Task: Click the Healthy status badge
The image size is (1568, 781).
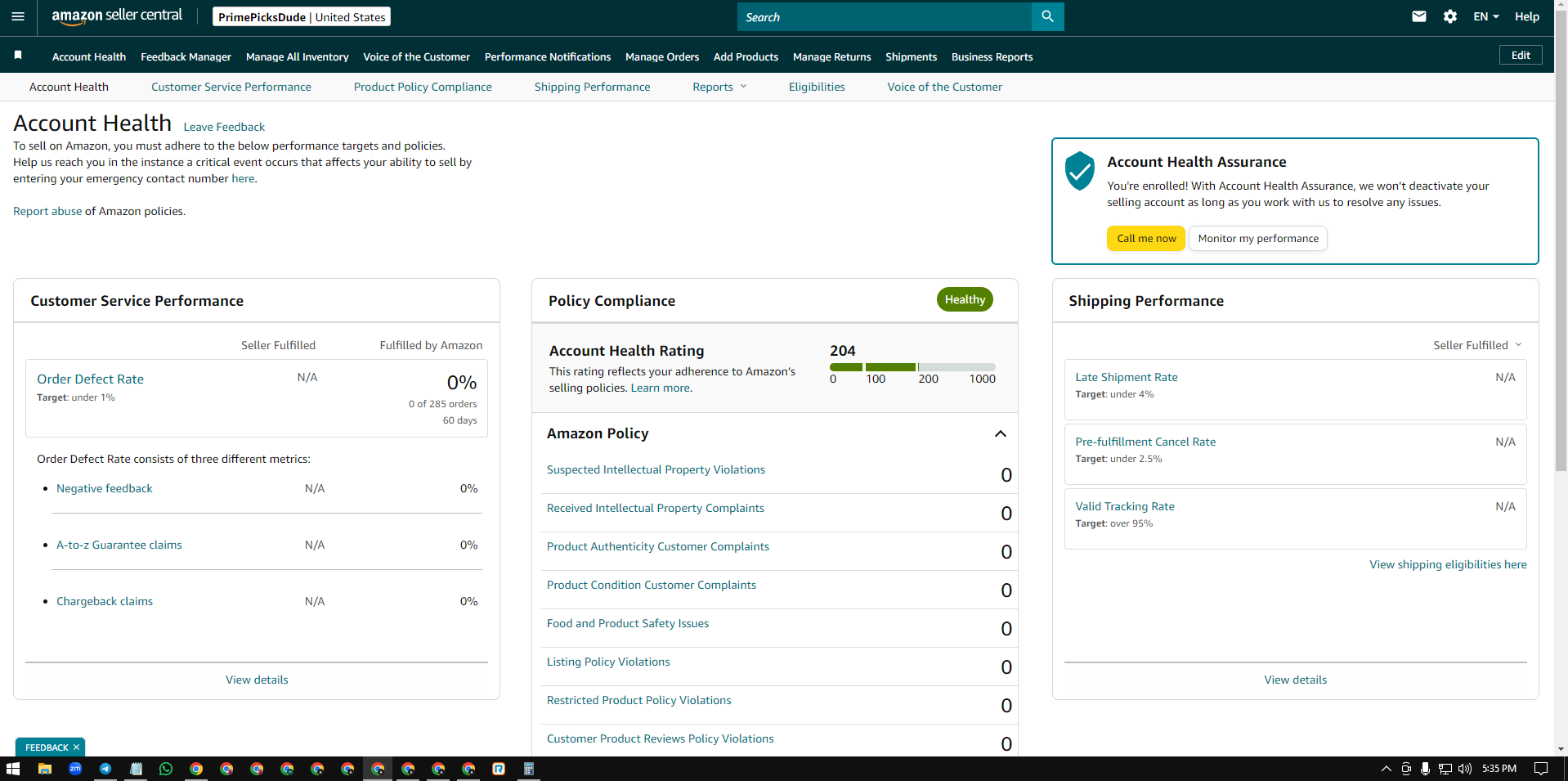Action: pos(965,299)
